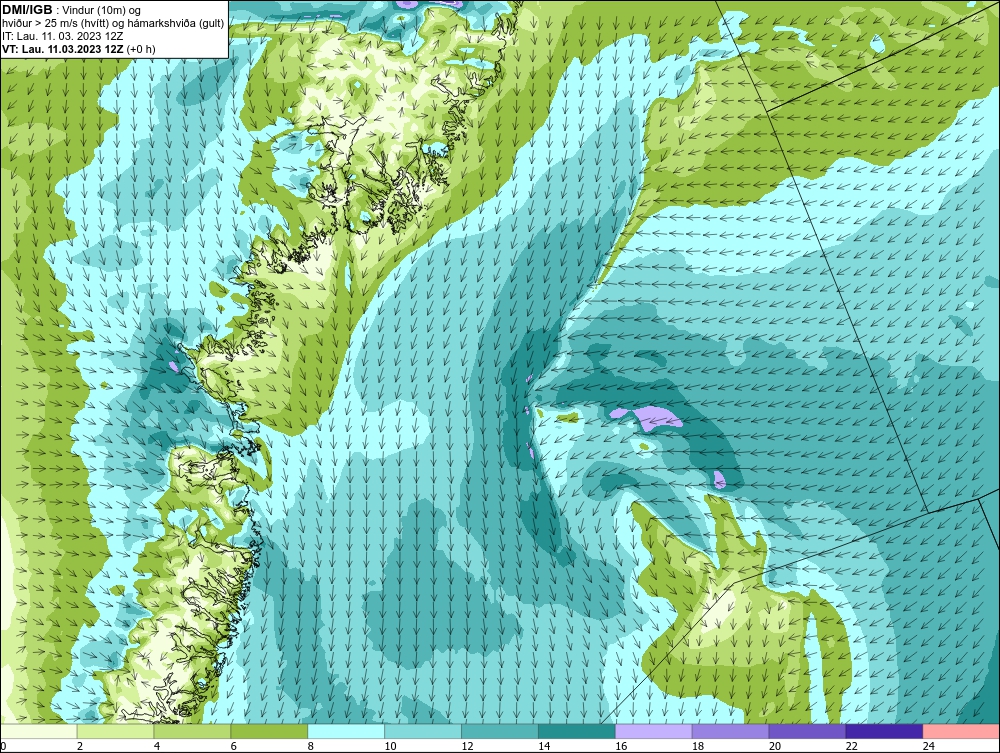Click the 22-24 m/s dark indigo swatch

[884, 731]
